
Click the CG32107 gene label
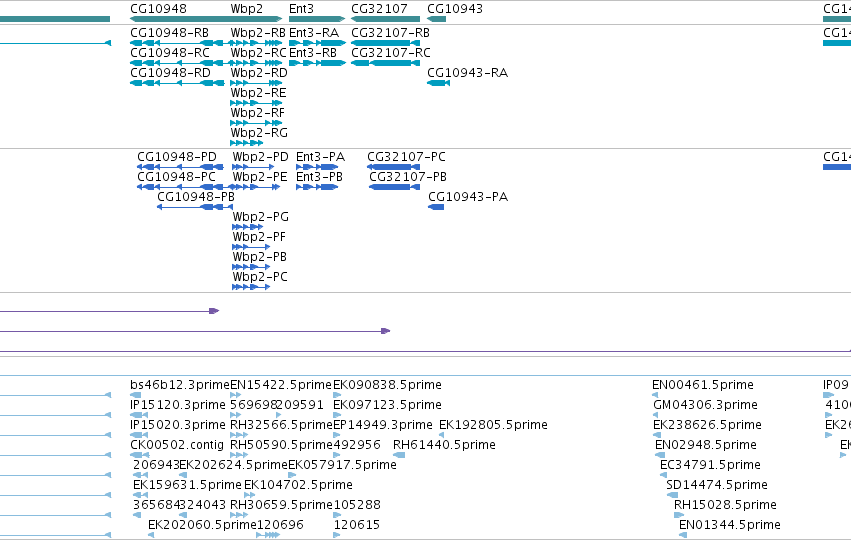click(379, 9)
